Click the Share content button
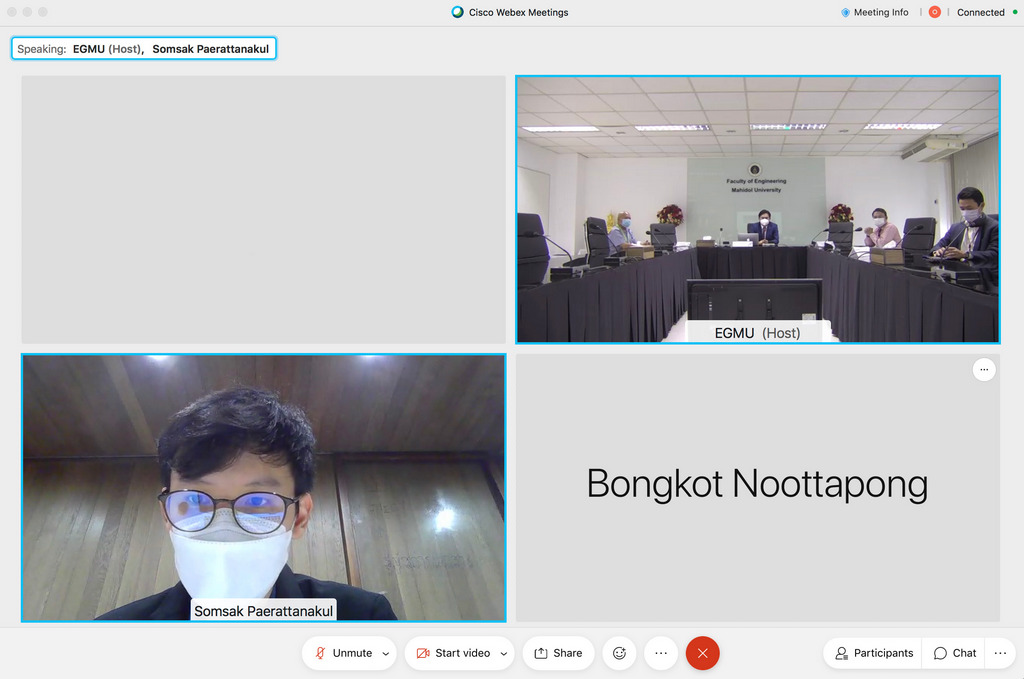Image resolution: width=1024 pixels, height=679 pixels. [x=558, y=653]
